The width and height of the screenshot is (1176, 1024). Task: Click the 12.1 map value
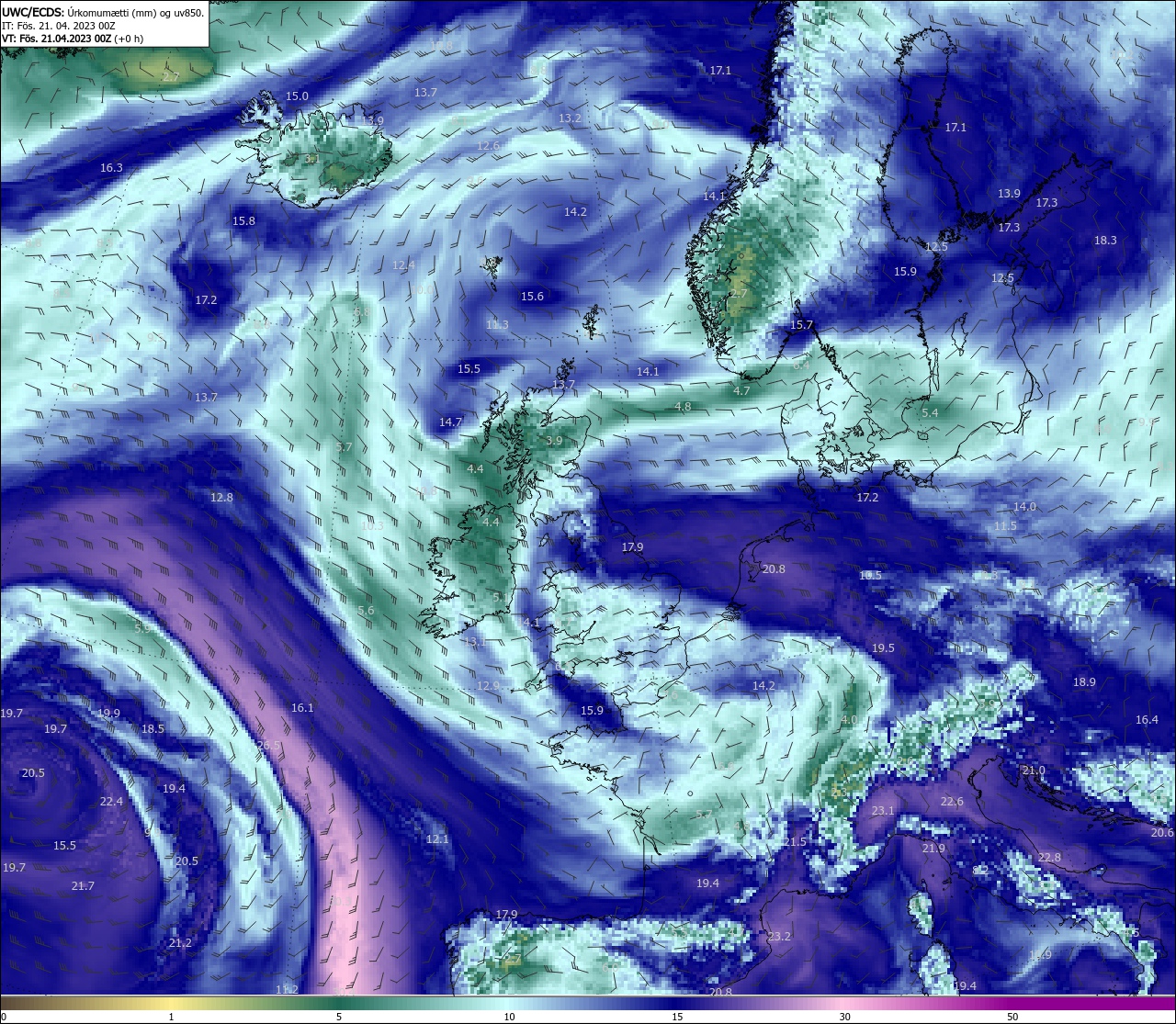437,839
